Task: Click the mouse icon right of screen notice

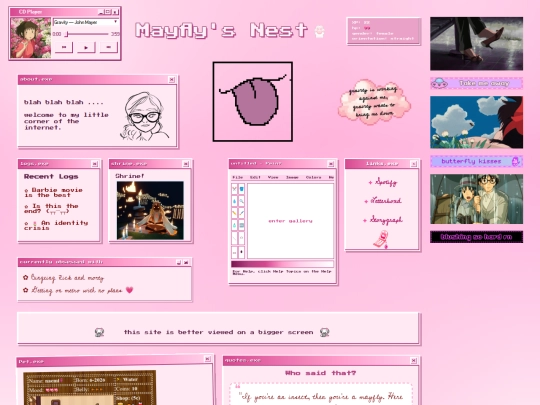Action: click(324, 332)
